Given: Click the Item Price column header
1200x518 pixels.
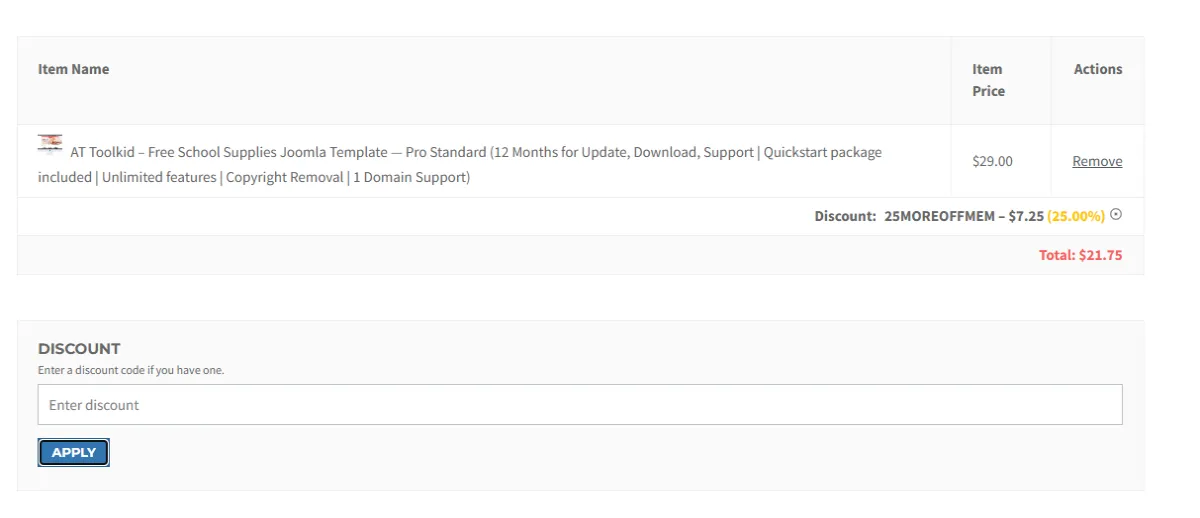Looking at the screenshot, I should point(988,80).
